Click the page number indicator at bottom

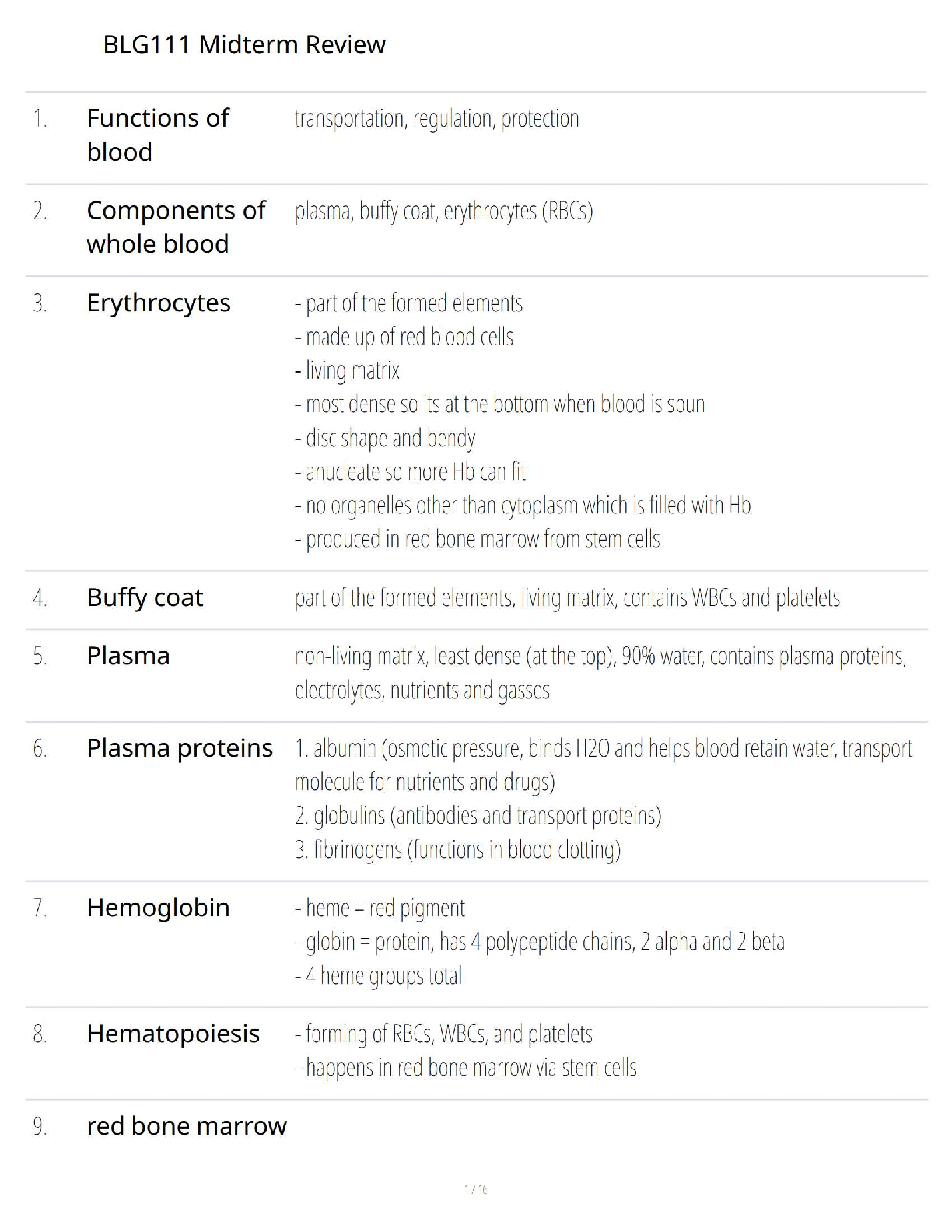pos(476,1189)
